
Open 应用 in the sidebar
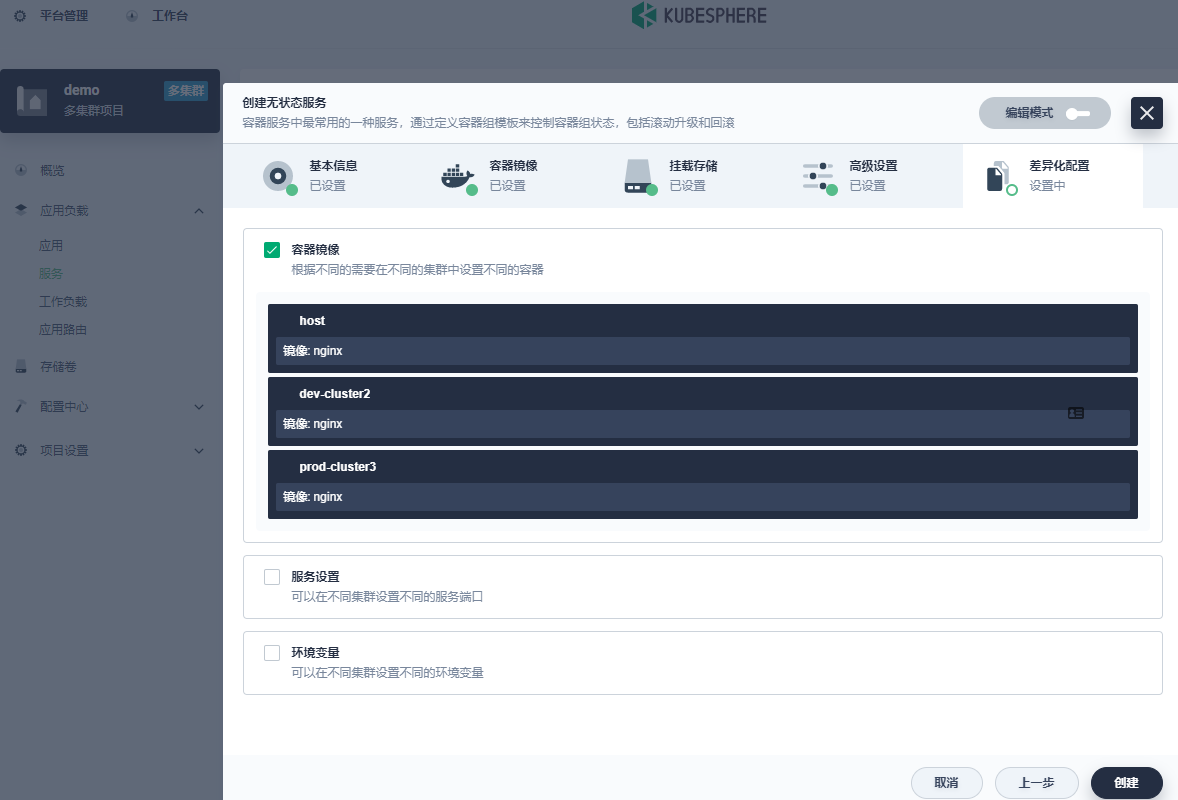click(x=51, y=246)
